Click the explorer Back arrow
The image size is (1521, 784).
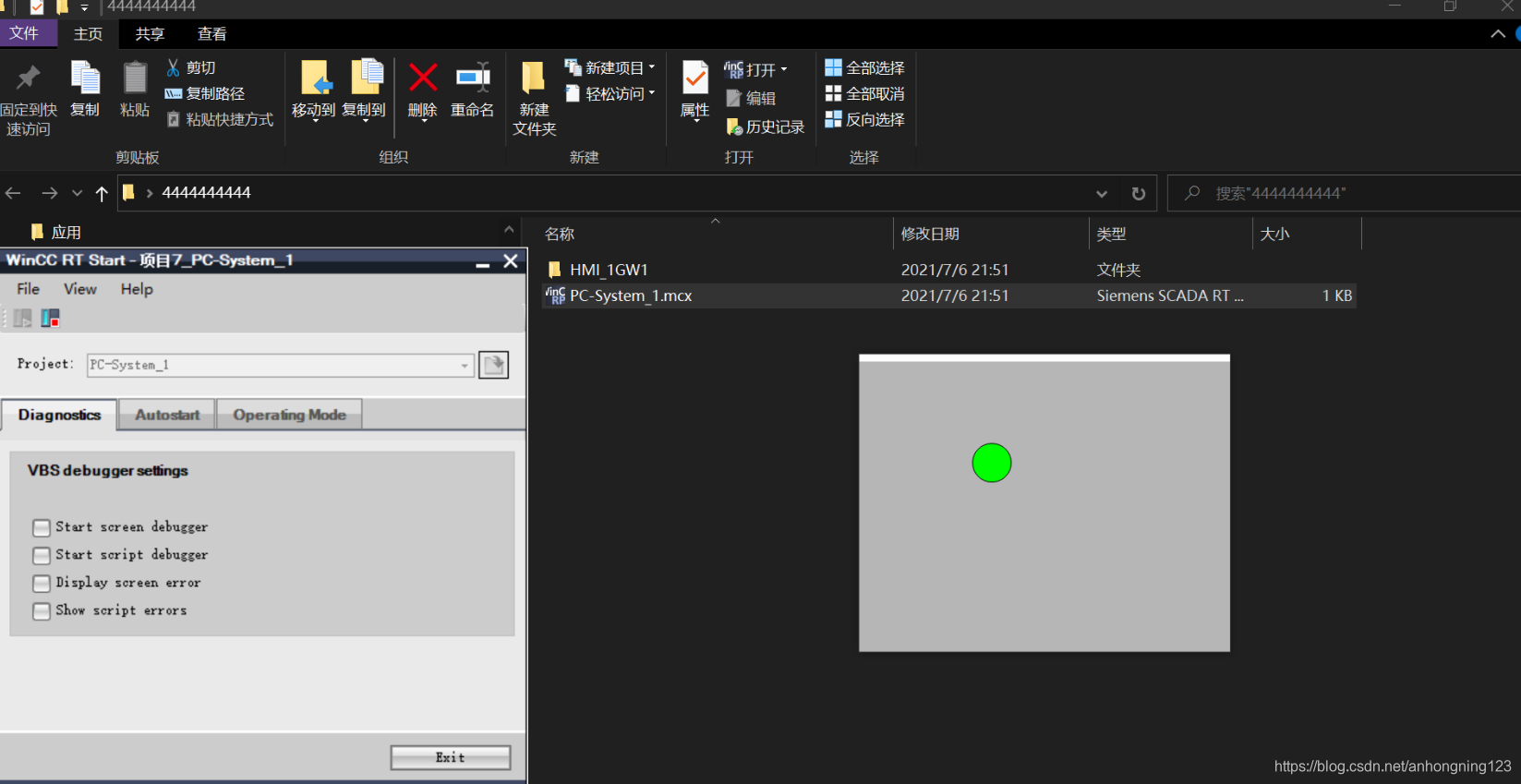pyautogui.click(x=13, y=193)
